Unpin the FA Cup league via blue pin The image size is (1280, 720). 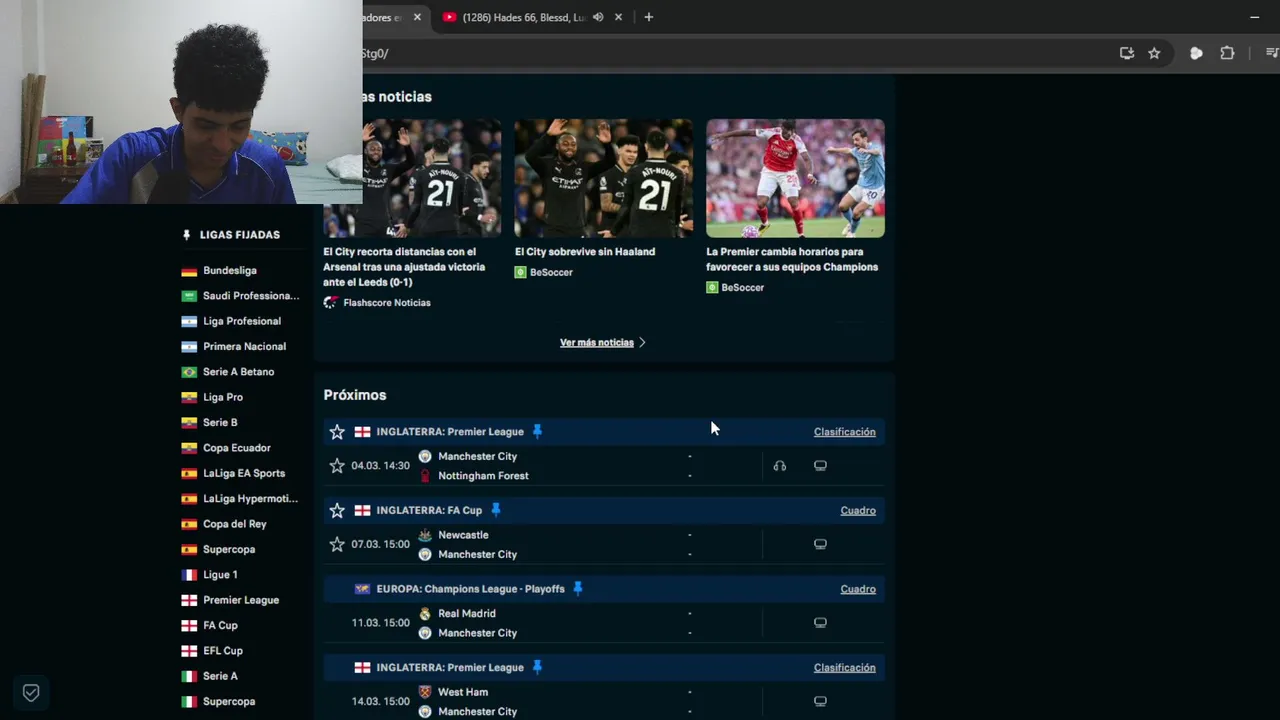495,510
